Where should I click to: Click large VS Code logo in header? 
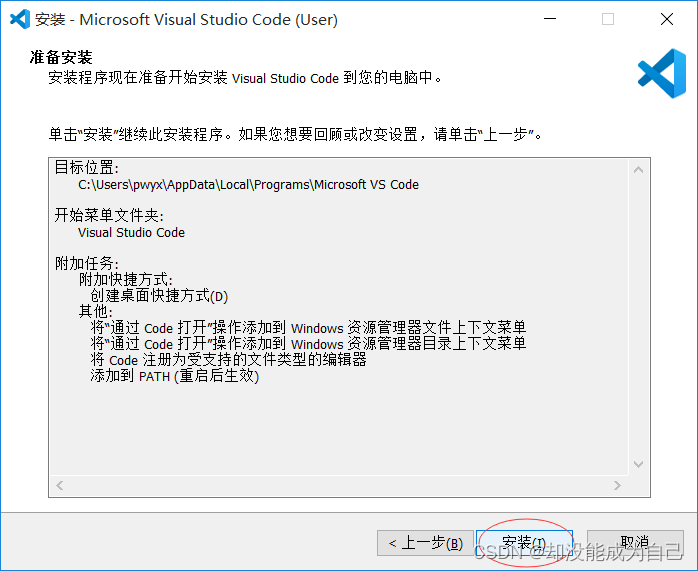[662, 73]
